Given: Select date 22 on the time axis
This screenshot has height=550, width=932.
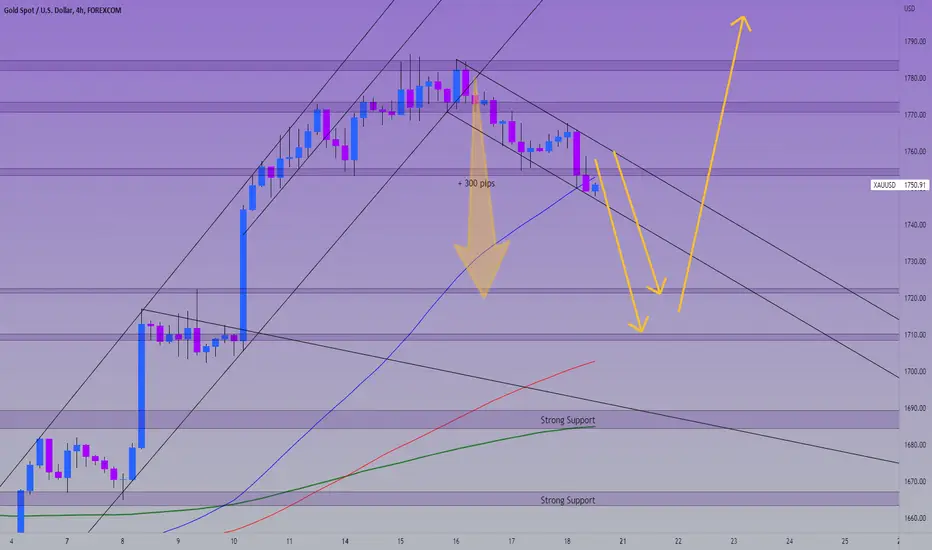Looking at the screenshot, I should click(x=678, y=541).
